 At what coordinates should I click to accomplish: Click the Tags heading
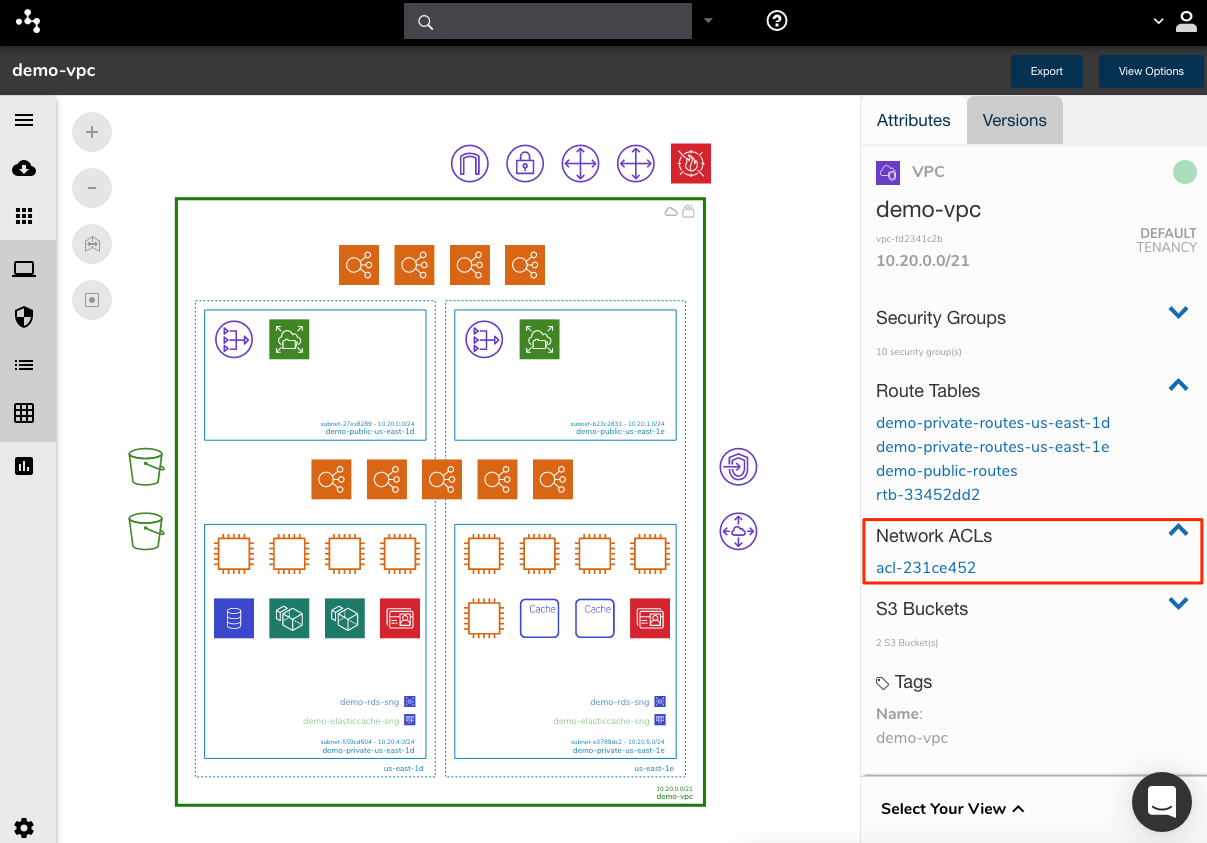(x=913, y=682)
